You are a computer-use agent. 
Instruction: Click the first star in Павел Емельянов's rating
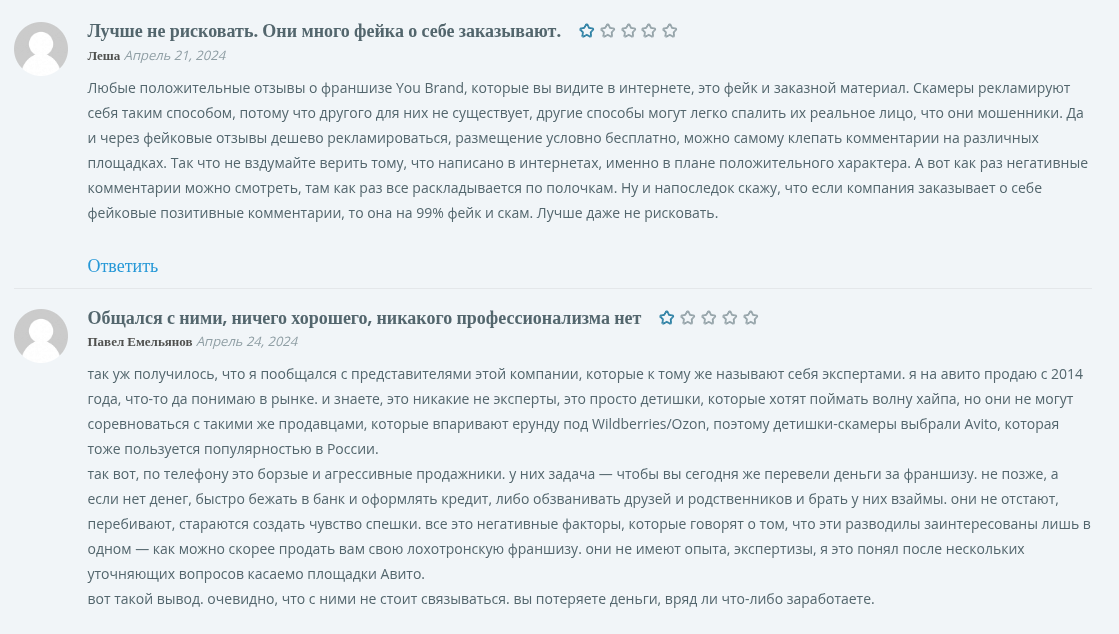pyautogui.click(x=667, y=318)
